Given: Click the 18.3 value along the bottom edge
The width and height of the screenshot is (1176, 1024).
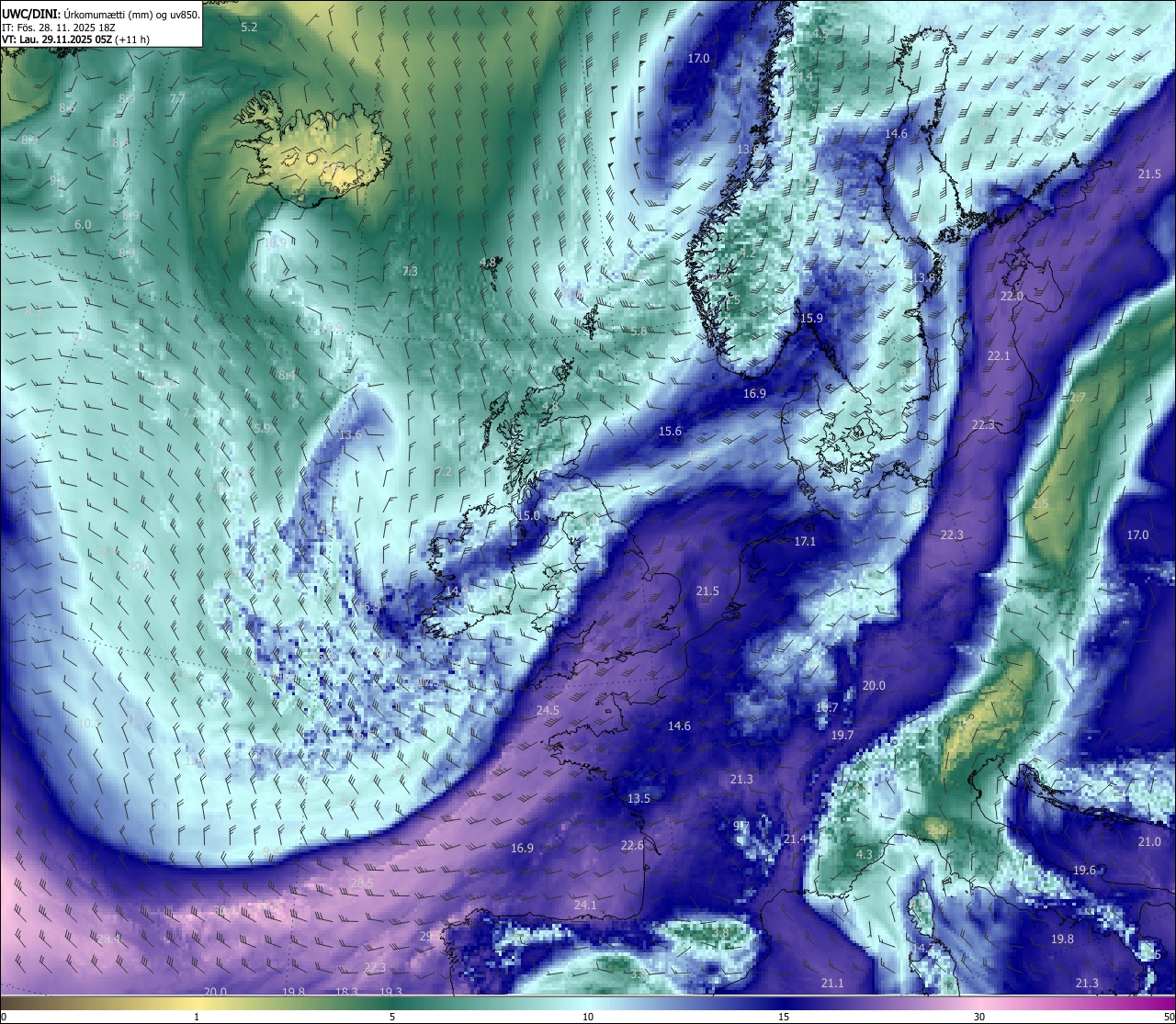Looking at the screenshot, I should (x=346, y=992).
